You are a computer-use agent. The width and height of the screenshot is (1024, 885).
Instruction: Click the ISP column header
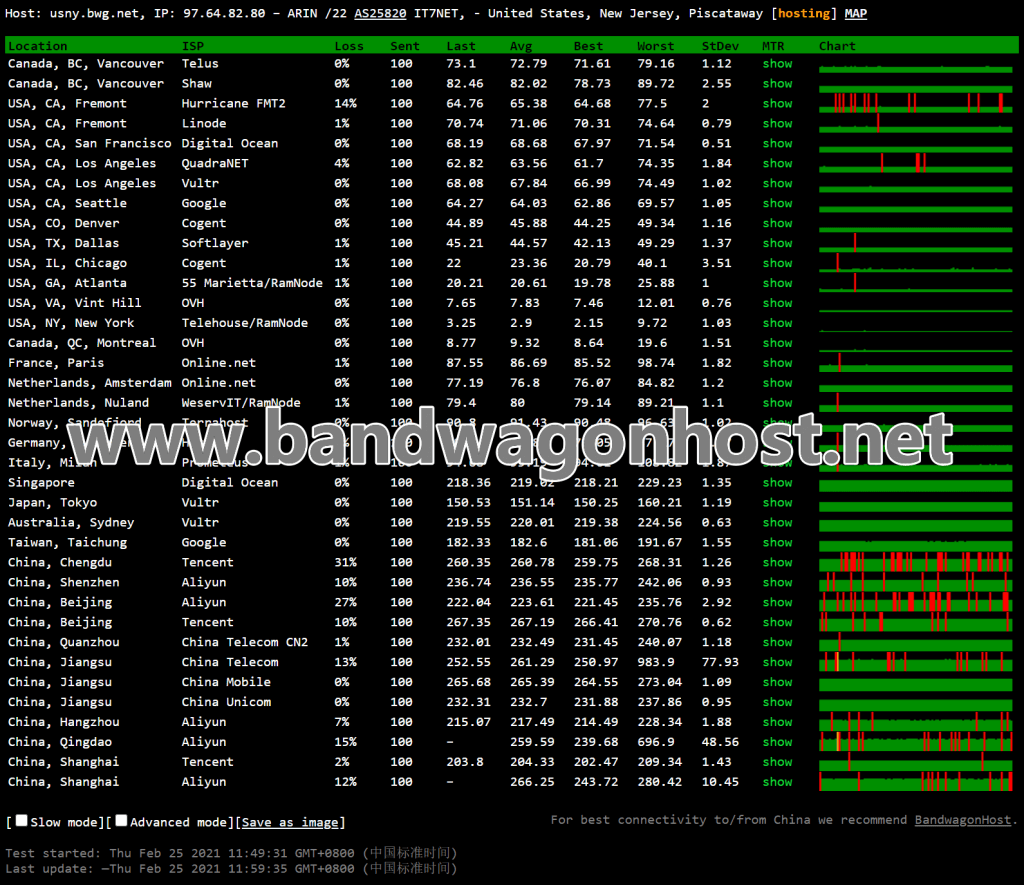[193, 46]
